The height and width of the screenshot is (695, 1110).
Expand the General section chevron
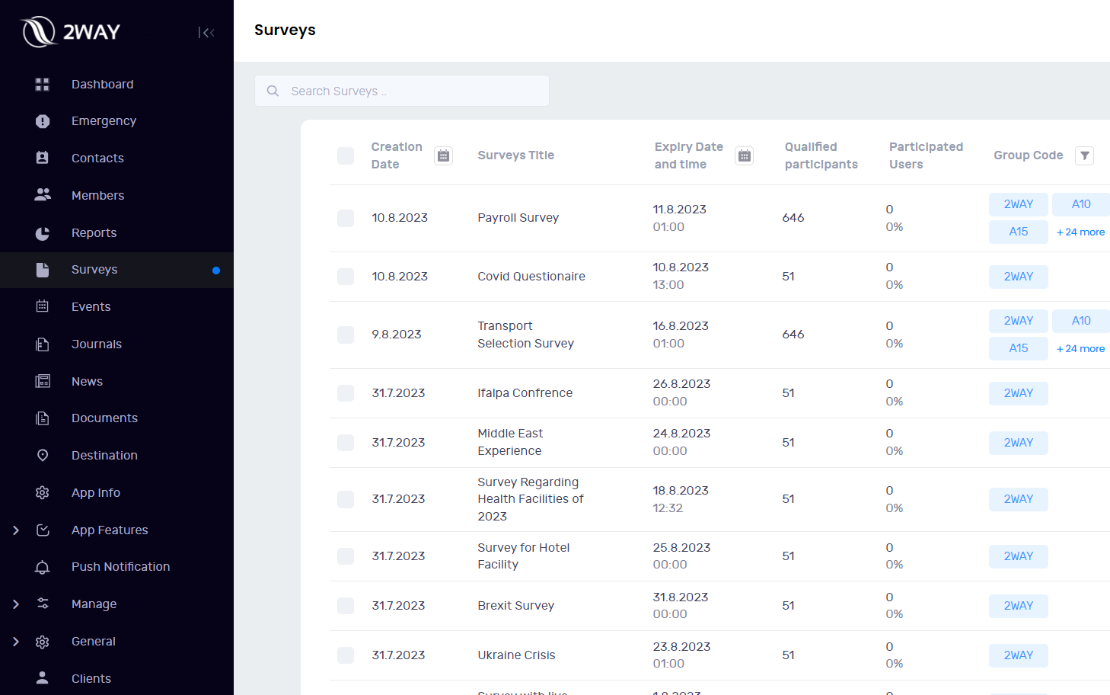(16, 641)
